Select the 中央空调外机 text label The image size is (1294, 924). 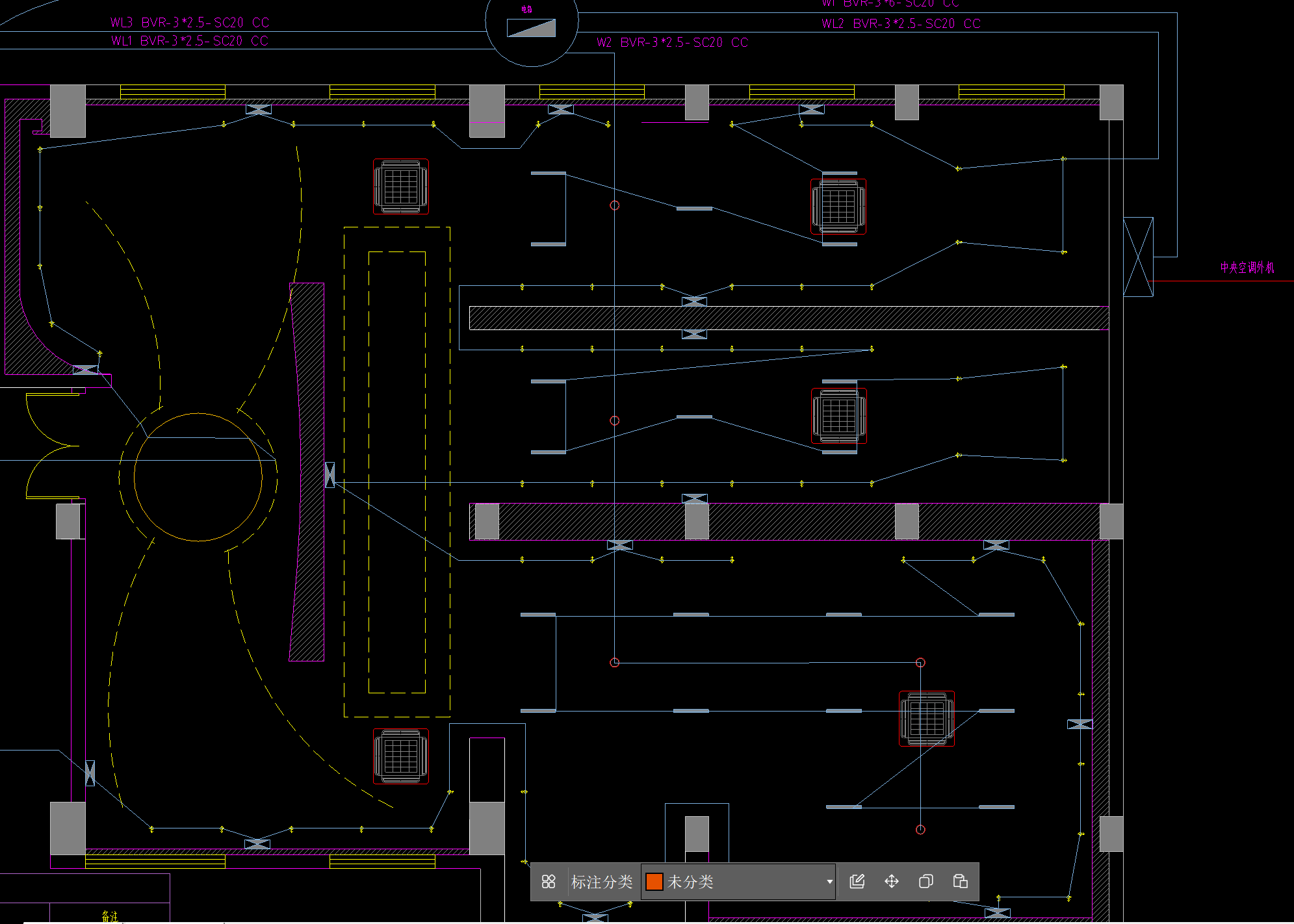(1247, 267)
